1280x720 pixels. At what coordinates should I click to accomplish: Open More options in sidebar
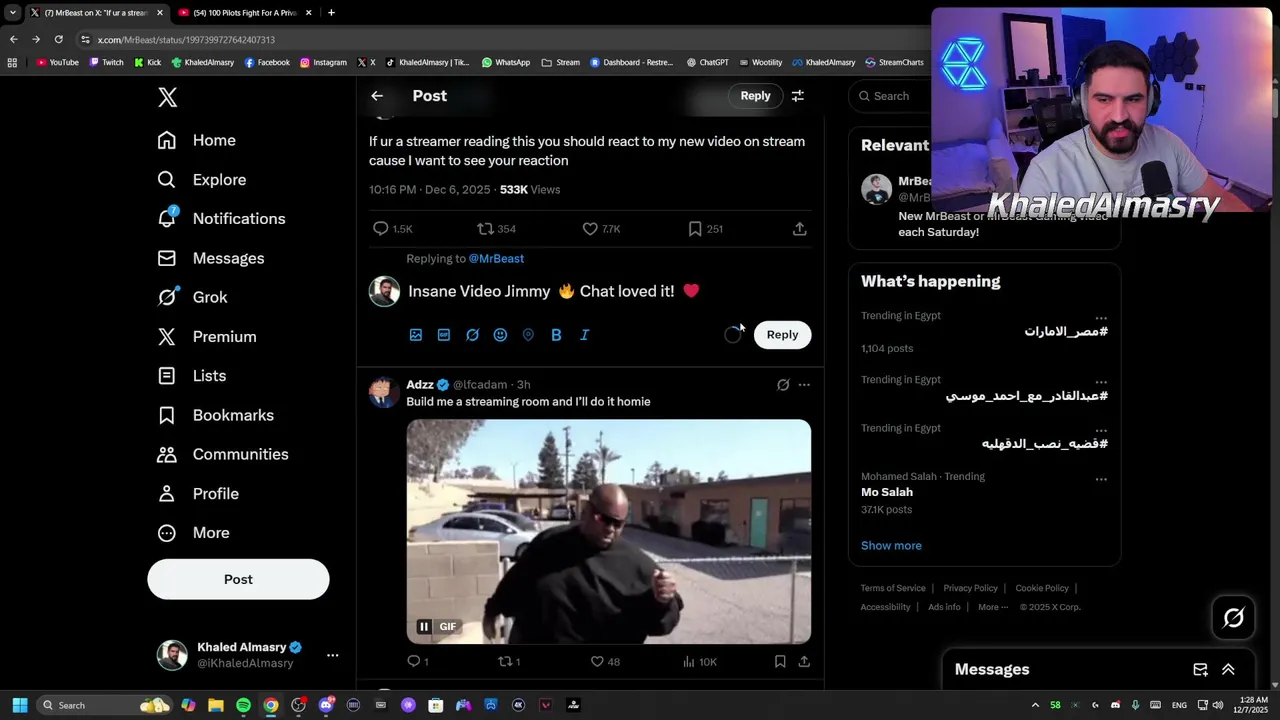click(194, 533)
